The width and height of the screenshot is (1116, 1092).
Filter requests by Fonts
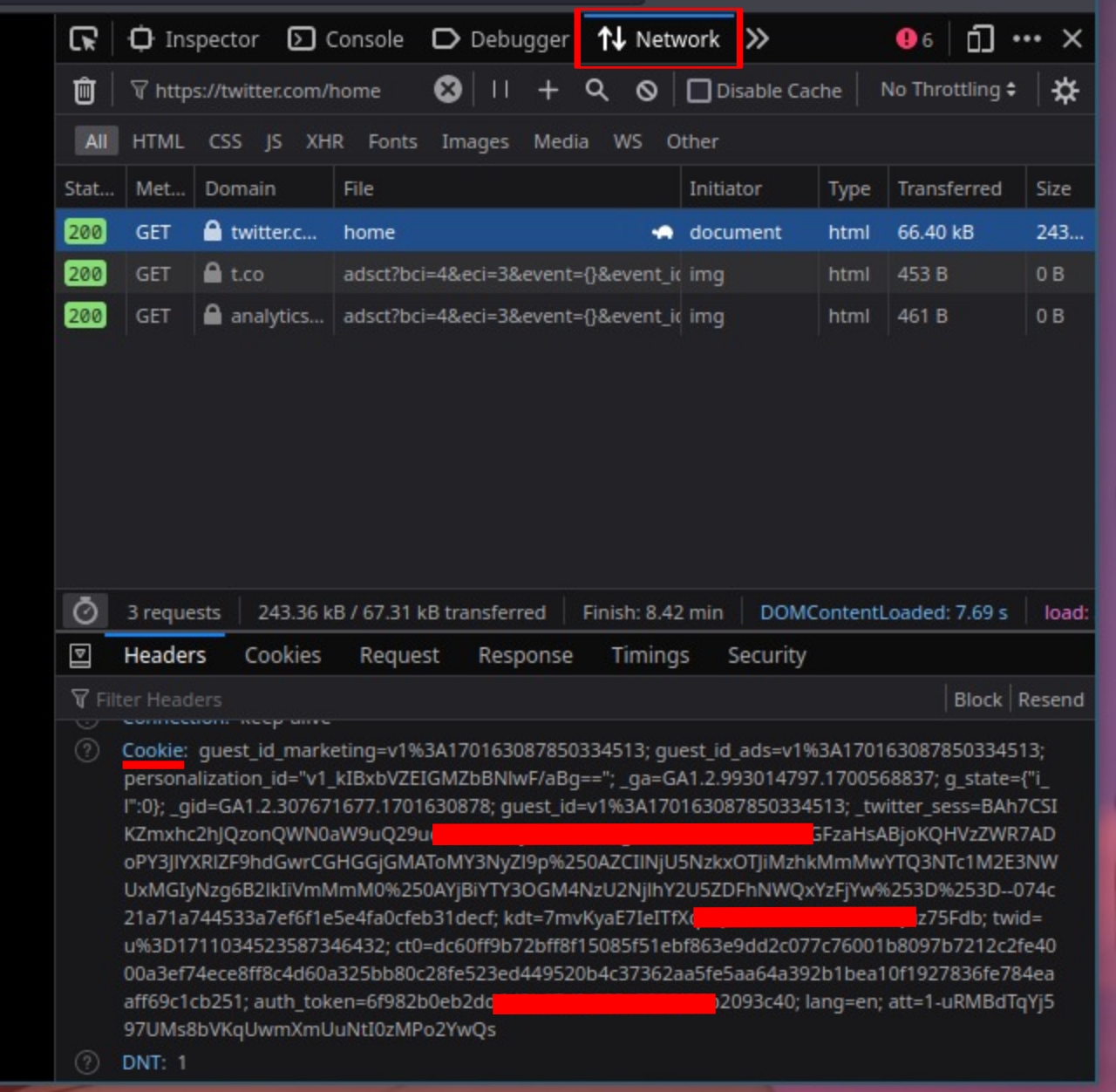click(392, 141)
